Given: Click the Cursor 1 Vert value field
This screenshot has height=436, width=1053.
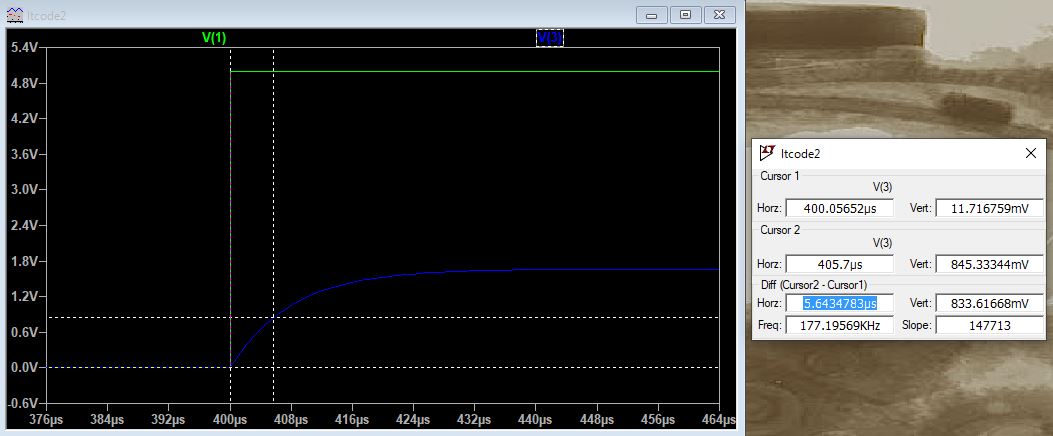Looking at the screenshot, I should 988,208.
